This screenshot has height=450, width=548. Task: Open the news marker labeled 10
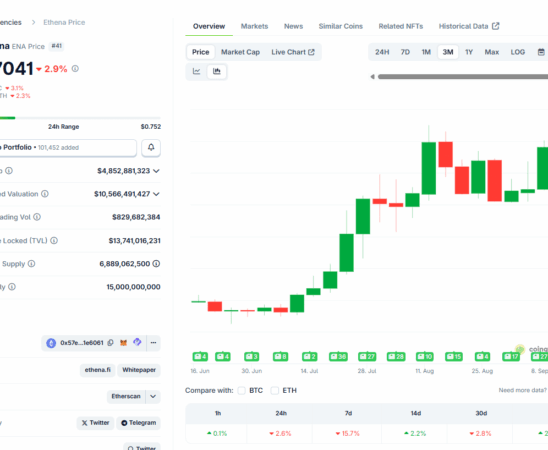[x=425, y=357]
